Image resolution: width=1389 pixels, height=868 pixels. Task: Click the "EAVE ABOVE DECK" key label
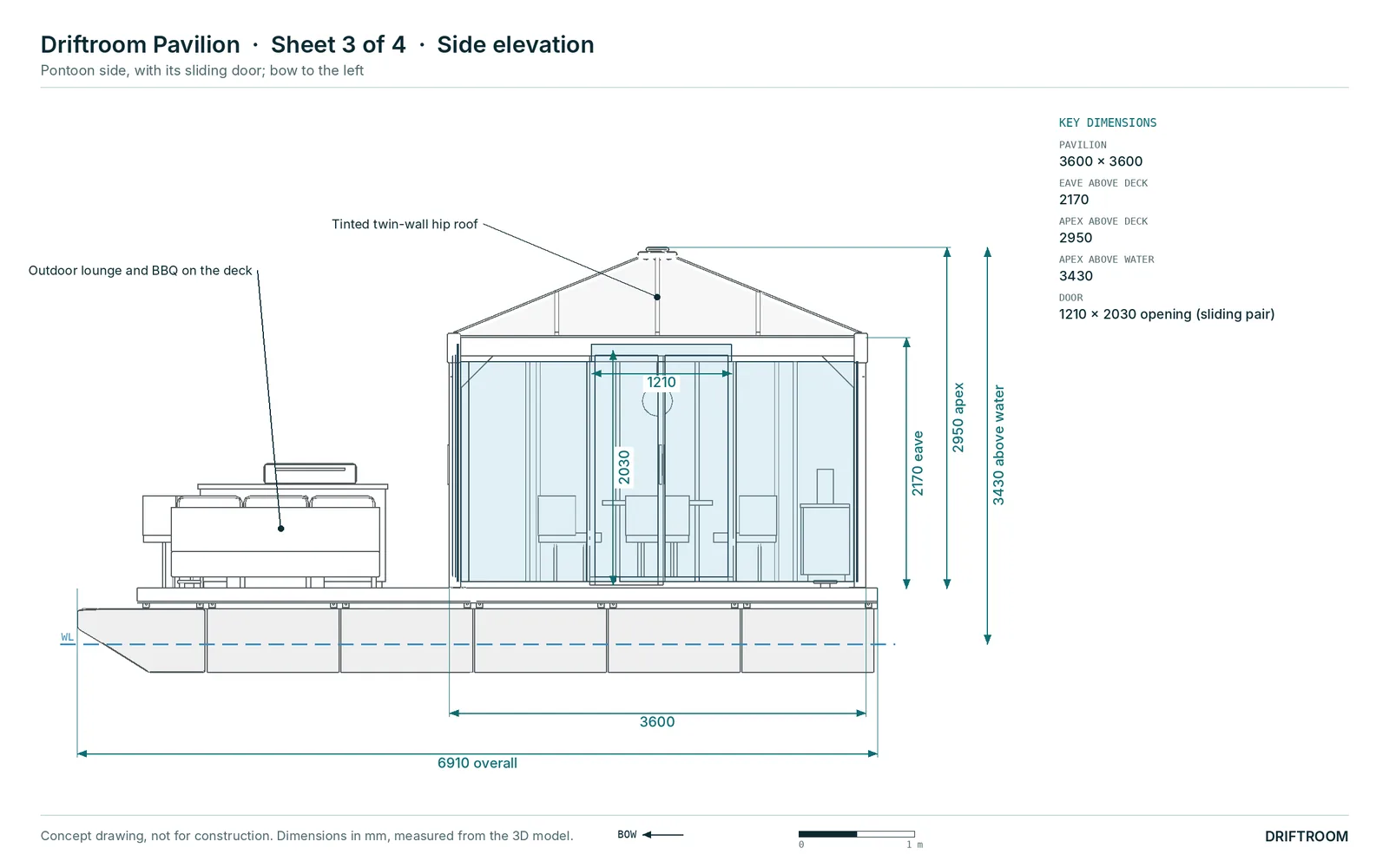(x=1103, y=183)
